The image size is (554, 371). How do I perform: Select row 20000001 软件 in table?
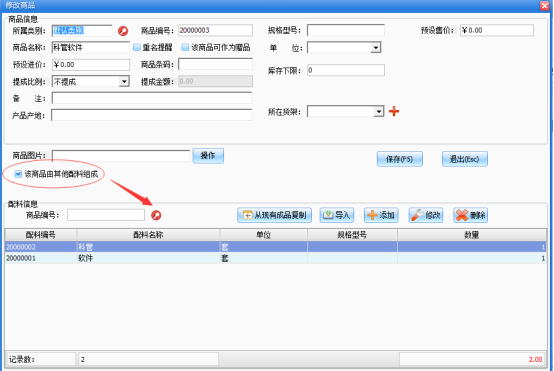coord(276,258)
